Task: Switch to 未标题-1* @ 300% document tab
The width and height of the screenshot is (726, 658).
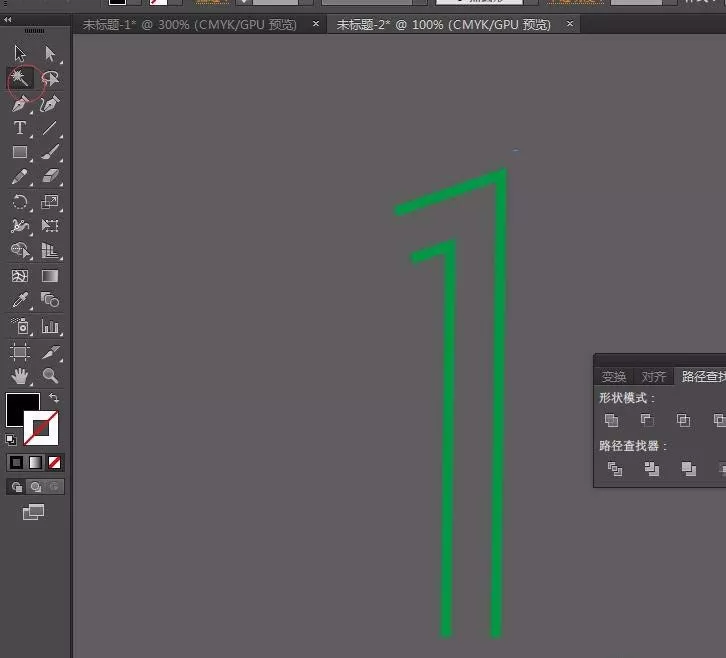Action: tap(189, 25)
